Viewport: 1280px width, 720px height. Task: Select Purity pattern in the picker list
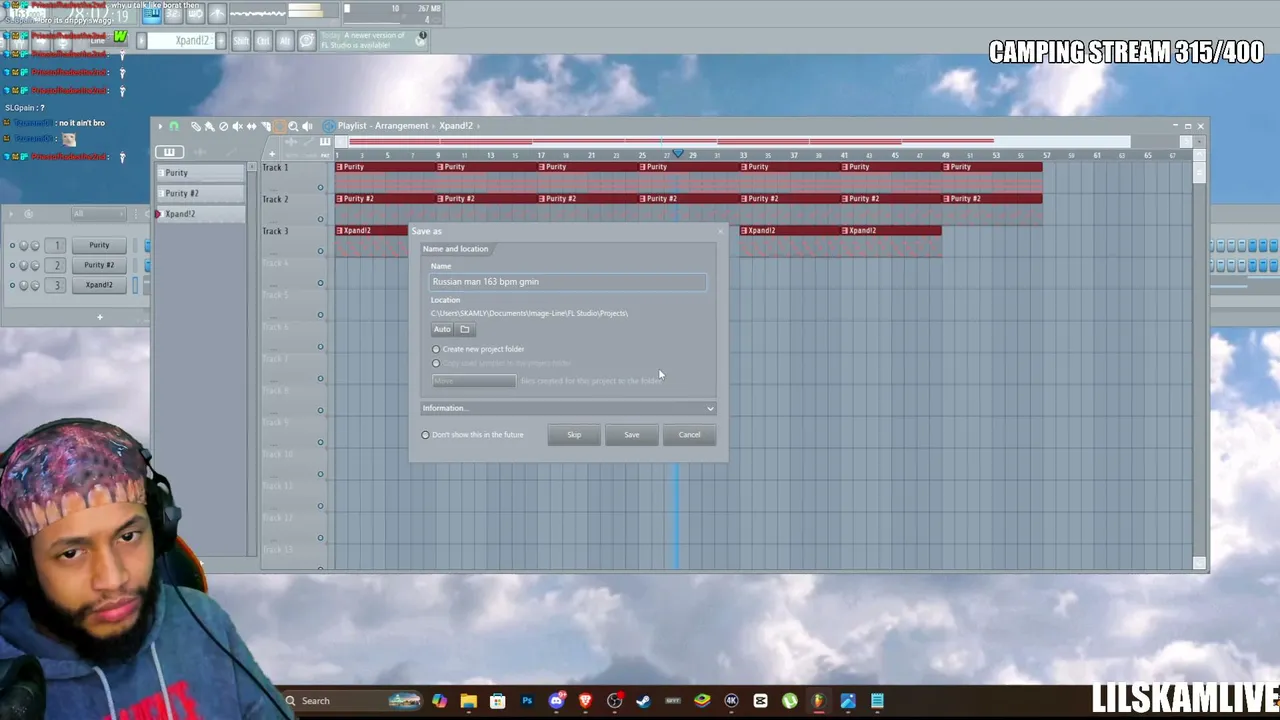[200, 173]
